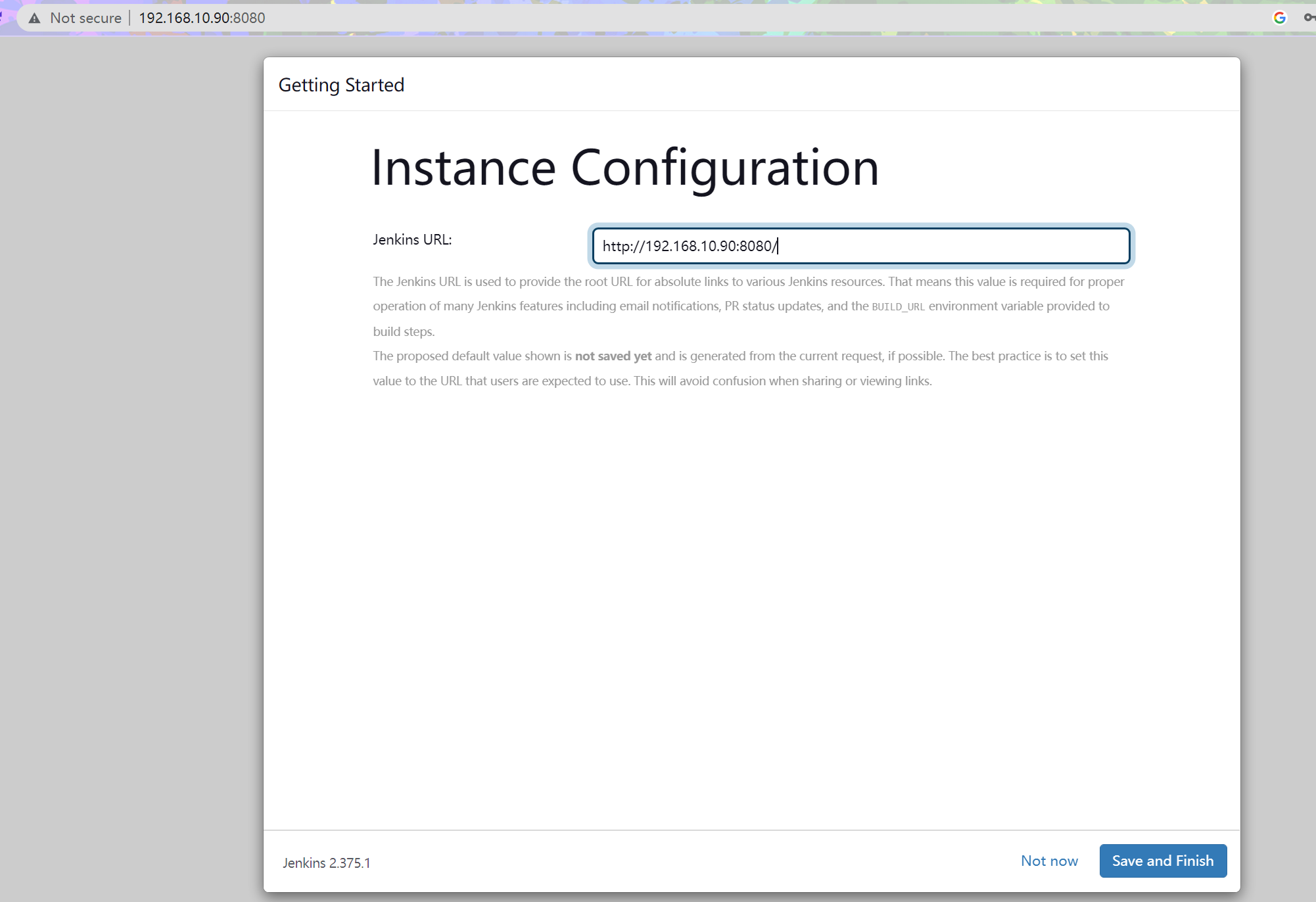Click the Jenkins URL: label
The width and height of the screenshot is (1316, 902).
(412, 239)
